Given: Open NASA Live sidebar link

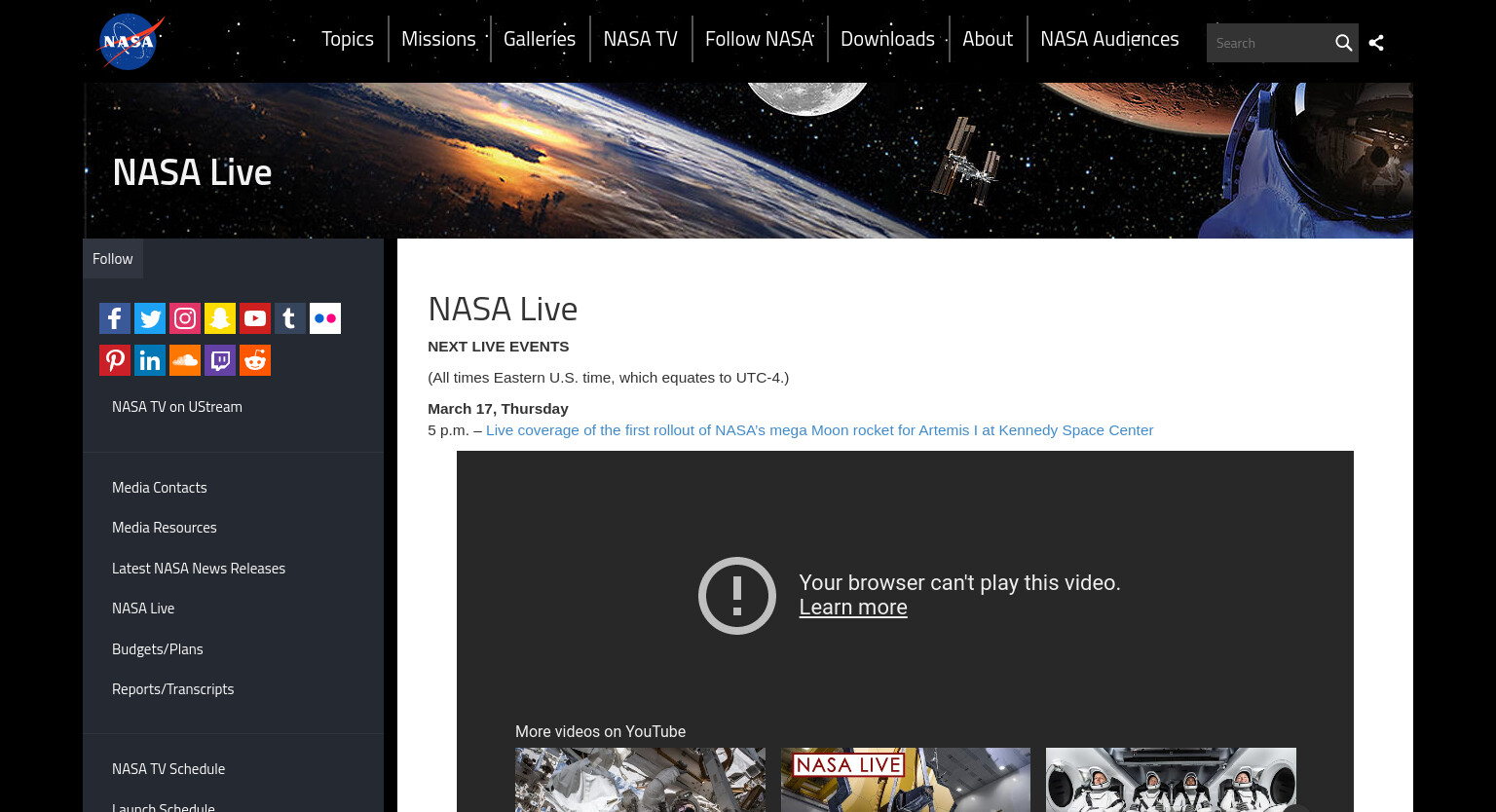Looking at the screenshot, I should pos(143,609).
